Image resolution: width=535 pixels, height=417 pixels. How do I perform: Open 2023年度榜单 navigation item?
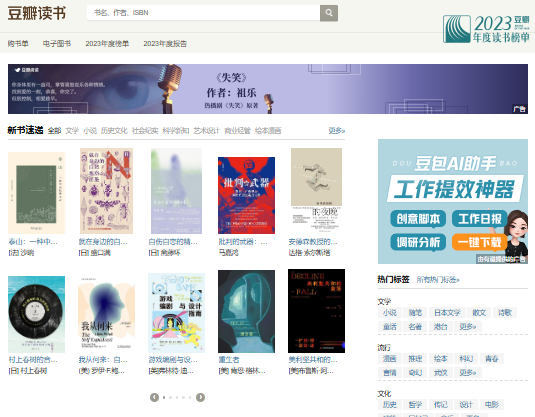click(x=107, y=44)
